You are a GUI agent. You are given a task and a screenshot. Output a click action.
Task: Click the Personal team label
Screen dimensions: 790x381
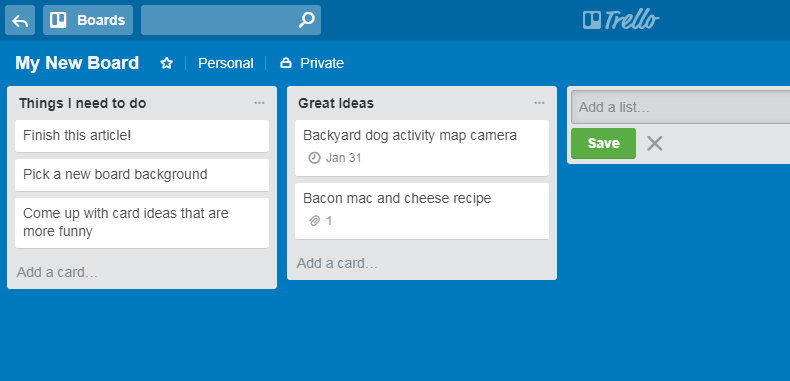coord(225,63)
